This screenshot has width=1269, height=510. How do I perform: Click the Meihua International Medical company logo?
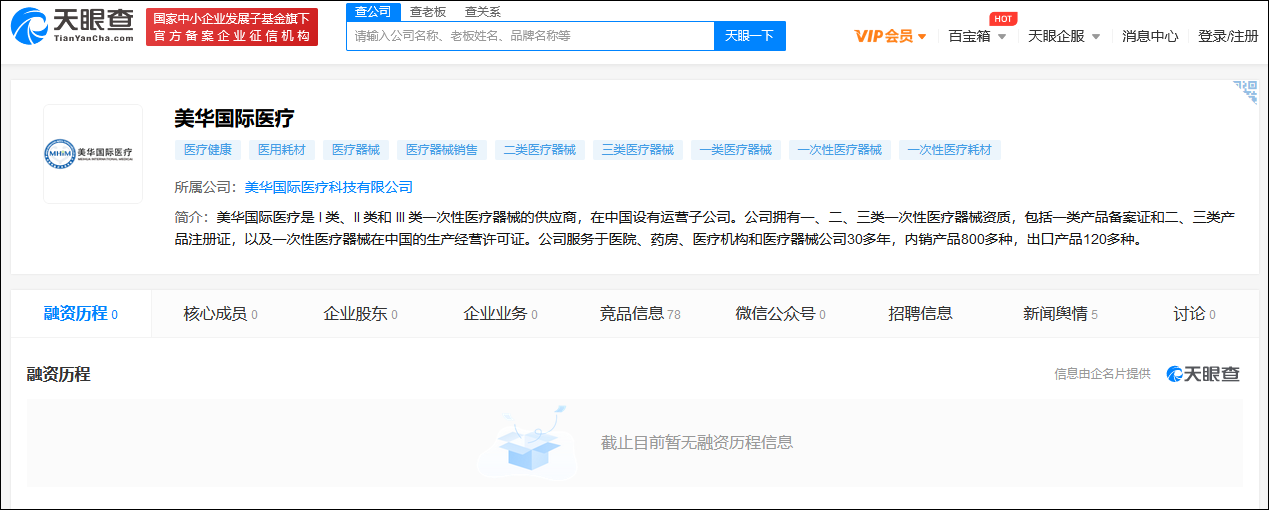click(93, 154)
